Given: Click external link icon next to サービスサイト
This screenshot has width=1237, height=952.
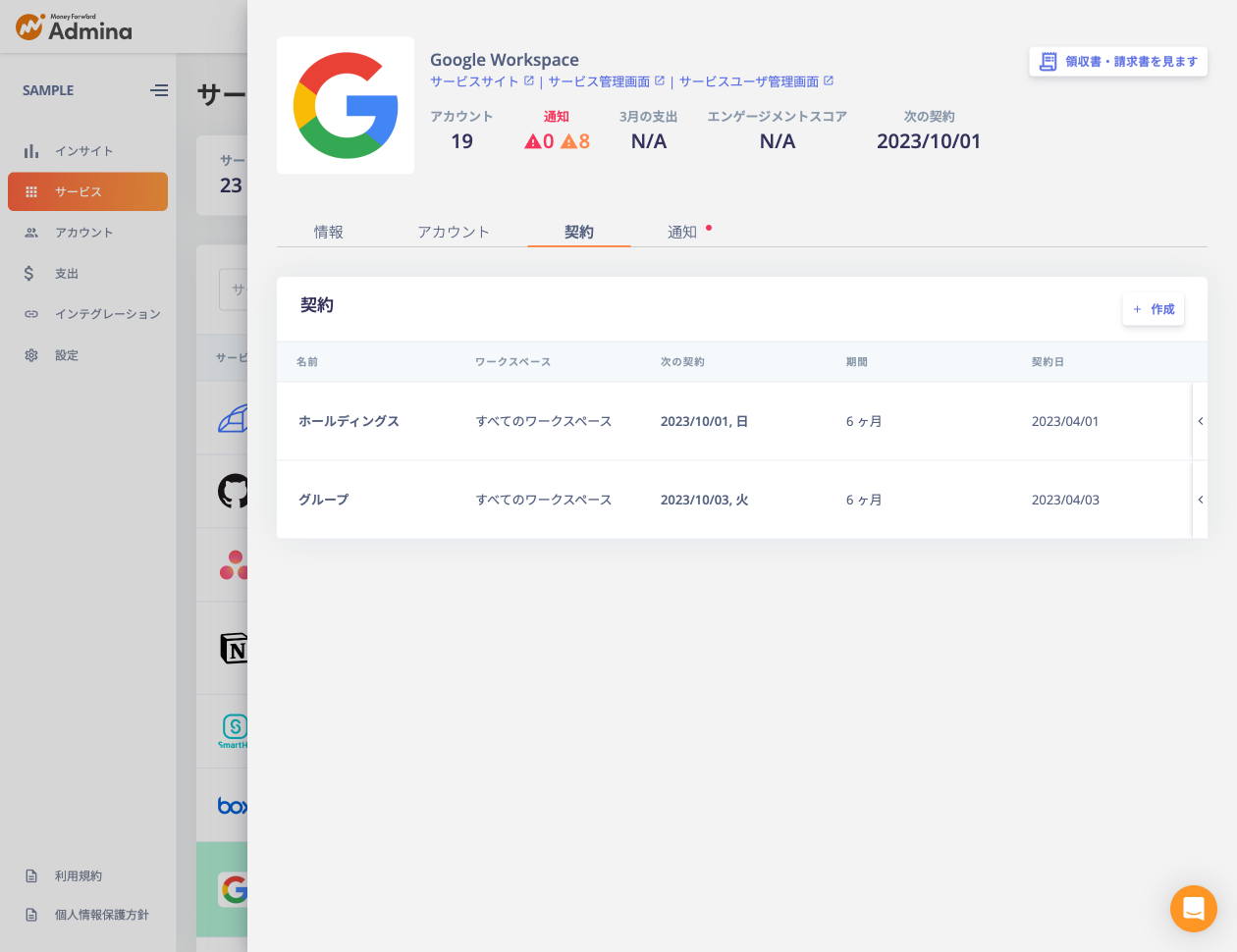Looking at the screenshot, I should pos(529,80).
